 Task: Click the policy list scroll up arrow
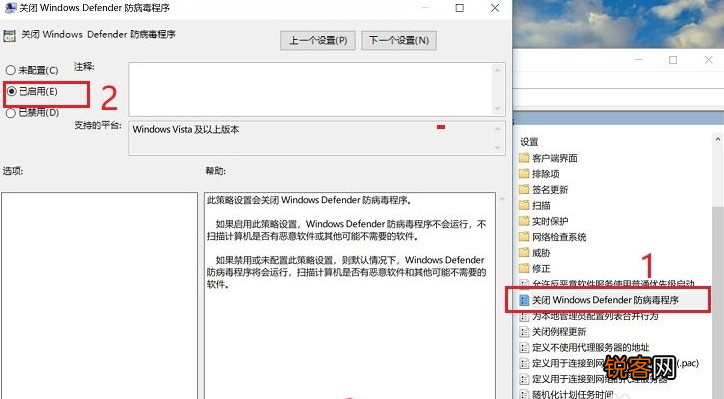718,139
